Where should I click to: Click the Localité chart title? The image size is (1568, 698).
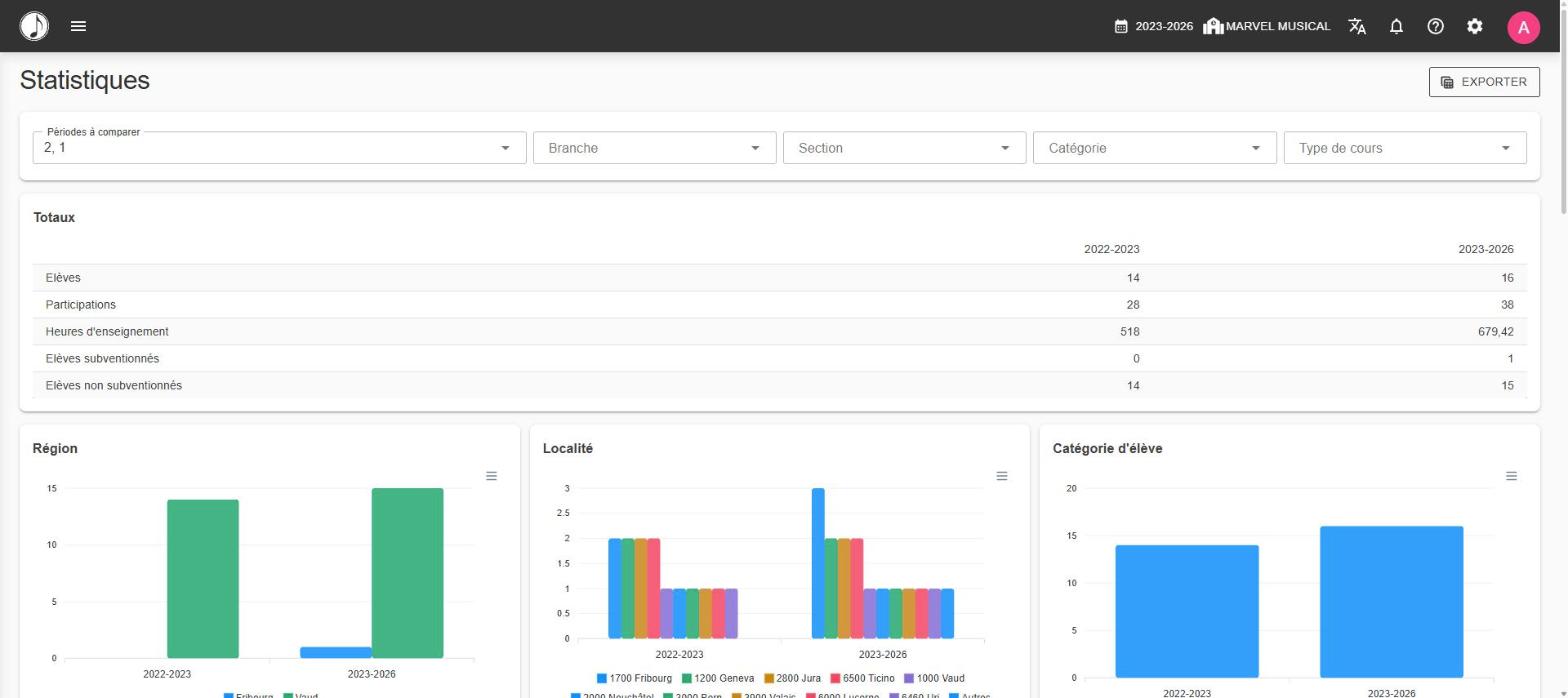pyautogui.click(x=568, y=449)
